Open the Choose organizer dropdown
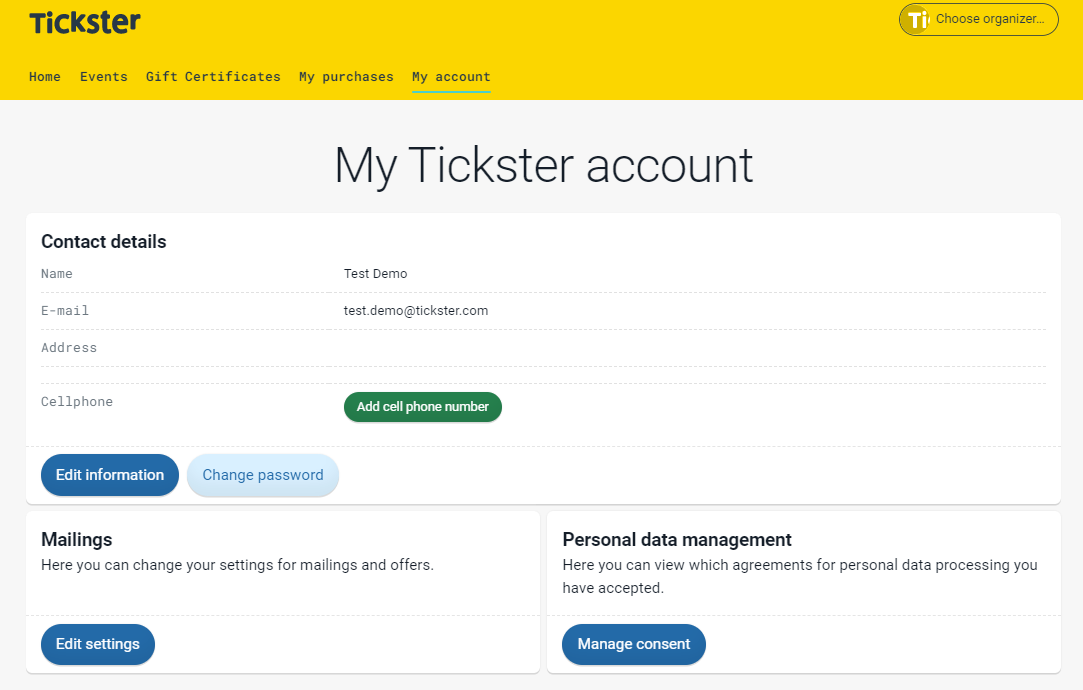Viewport: 1083px width, 690px height. click(x=978, y=19)
